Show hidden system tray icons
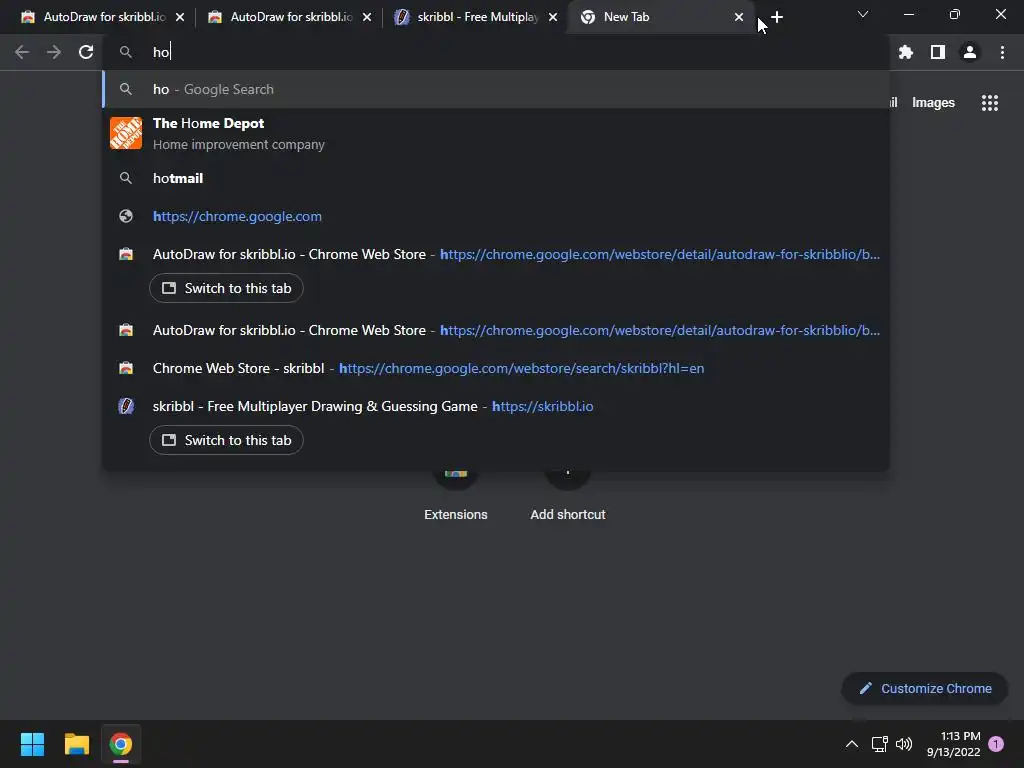Viewport: 1024px width, 768px height. [x=852, y=744]
